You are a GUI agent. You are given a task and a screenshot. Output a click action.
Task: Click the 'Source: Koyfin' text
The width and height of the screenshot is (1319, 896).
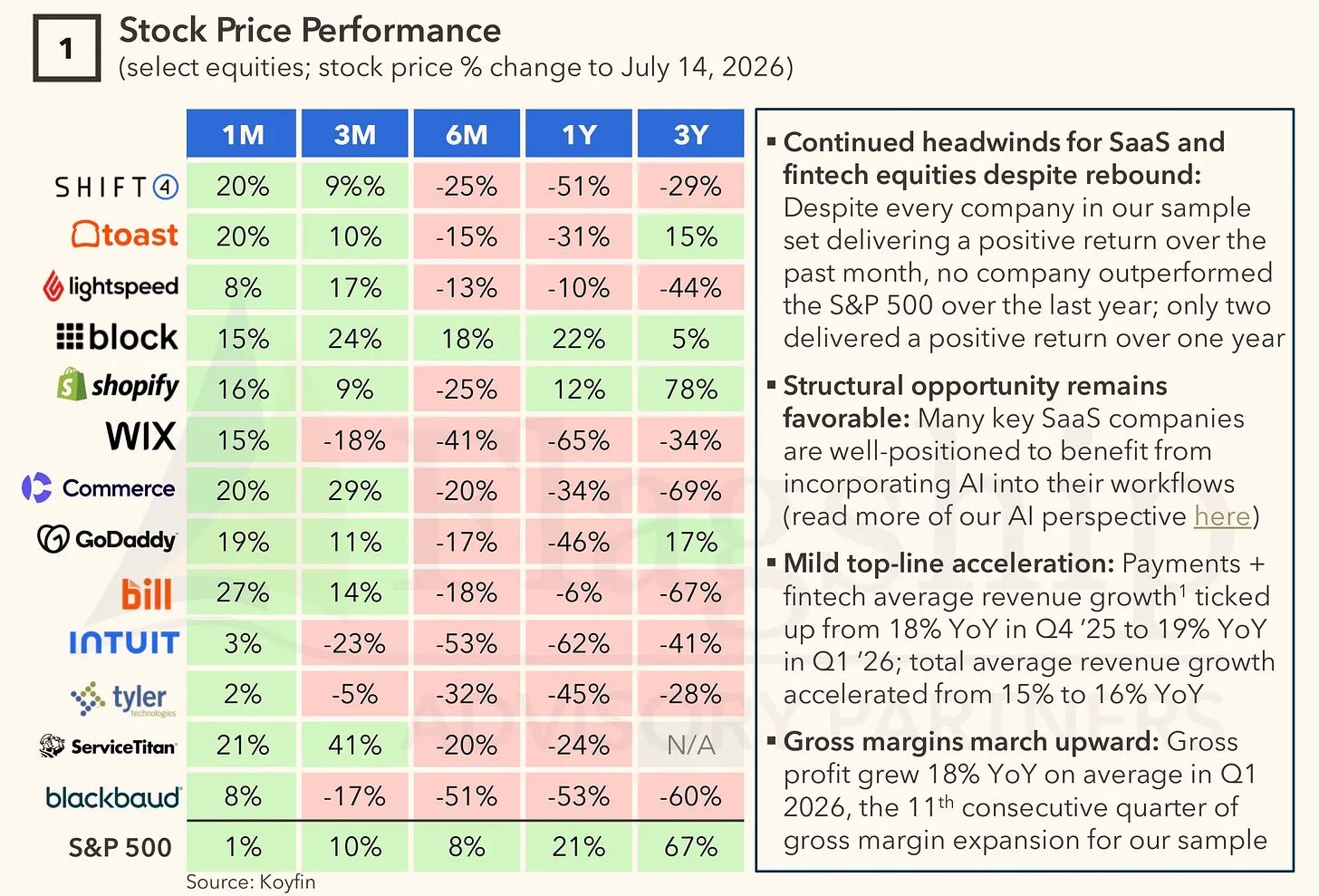(x=251, y=882)
